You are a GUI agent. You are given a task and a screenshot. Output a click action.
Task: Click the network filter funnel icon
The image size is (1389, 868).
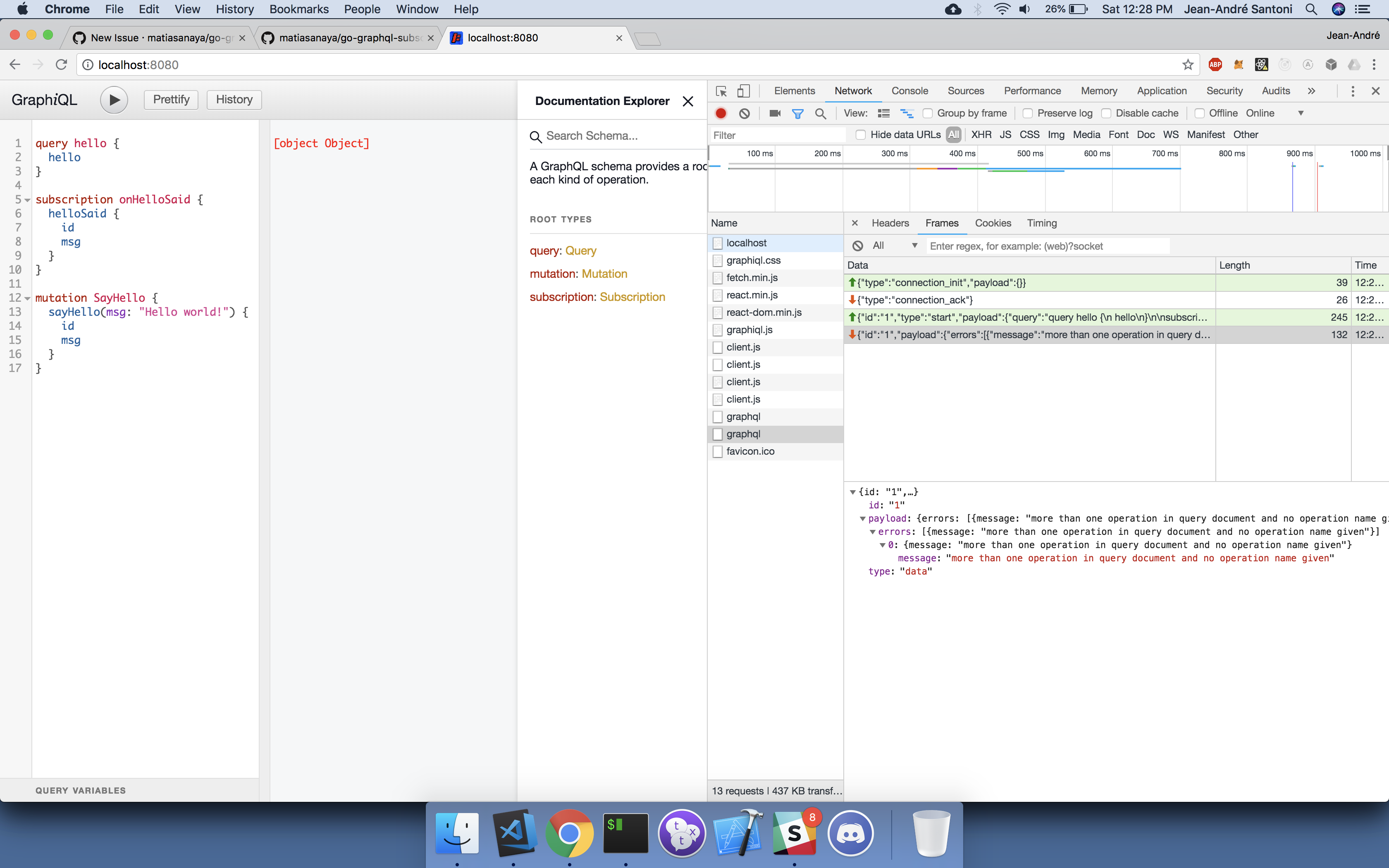pyautogui.click(x=797, y=114)
